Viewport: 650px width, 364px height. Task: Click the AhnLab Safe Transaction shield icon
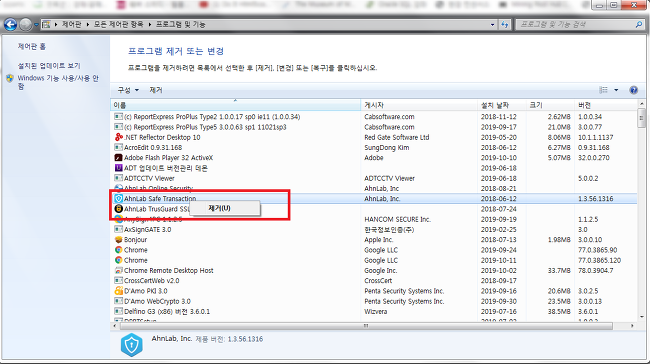[119, 199]
